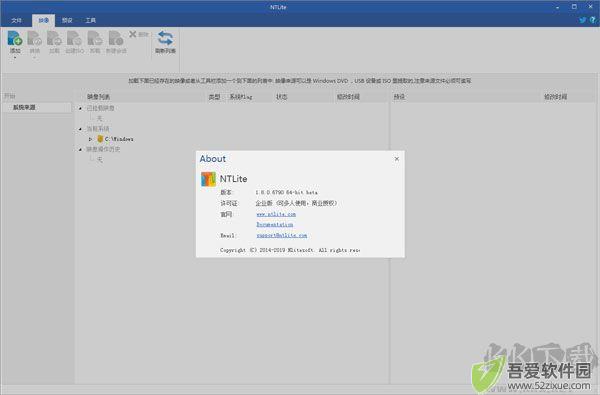This screenshot has width=600, height=395.
Task: Select the C:\Windows entry
Action: tap(119, 139)
